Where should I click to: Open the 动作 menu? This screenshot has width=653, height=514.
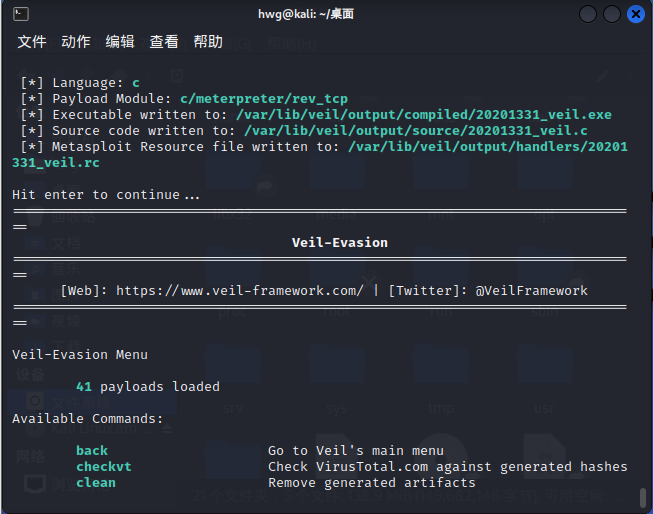coord(76,42)
